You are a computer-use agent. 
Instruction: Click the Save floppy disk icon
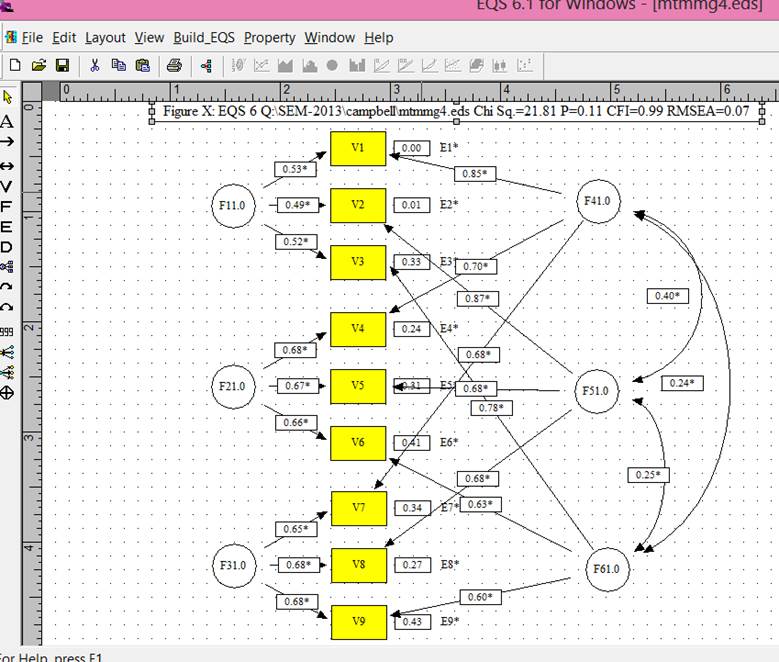tap(62, 65)
